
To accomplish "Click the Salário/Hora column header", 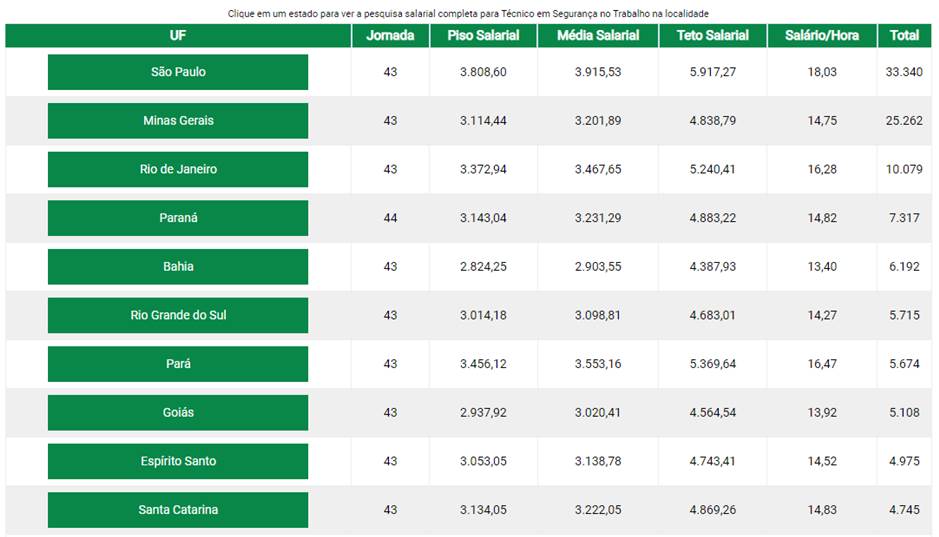I will 822,35.
